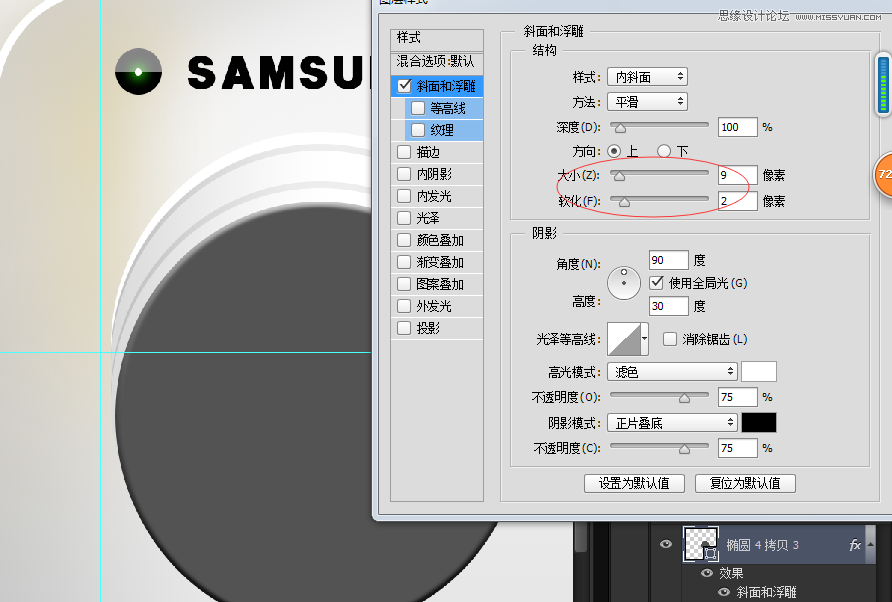892x602 pixels.
Task: Enable the 内发光 checkbox
Action: point(404,196)
